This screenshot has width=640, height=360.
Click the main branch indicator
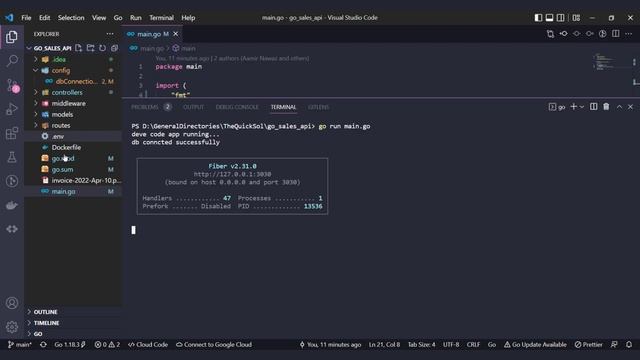pos(20,344)
